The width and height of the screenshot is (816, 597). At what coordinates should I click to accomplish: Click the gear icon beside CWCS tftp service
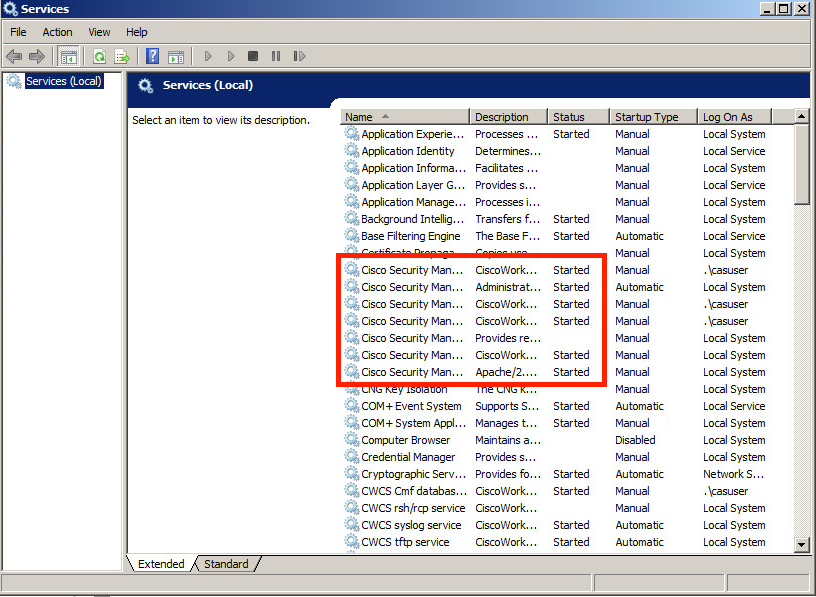pos(352,541)
